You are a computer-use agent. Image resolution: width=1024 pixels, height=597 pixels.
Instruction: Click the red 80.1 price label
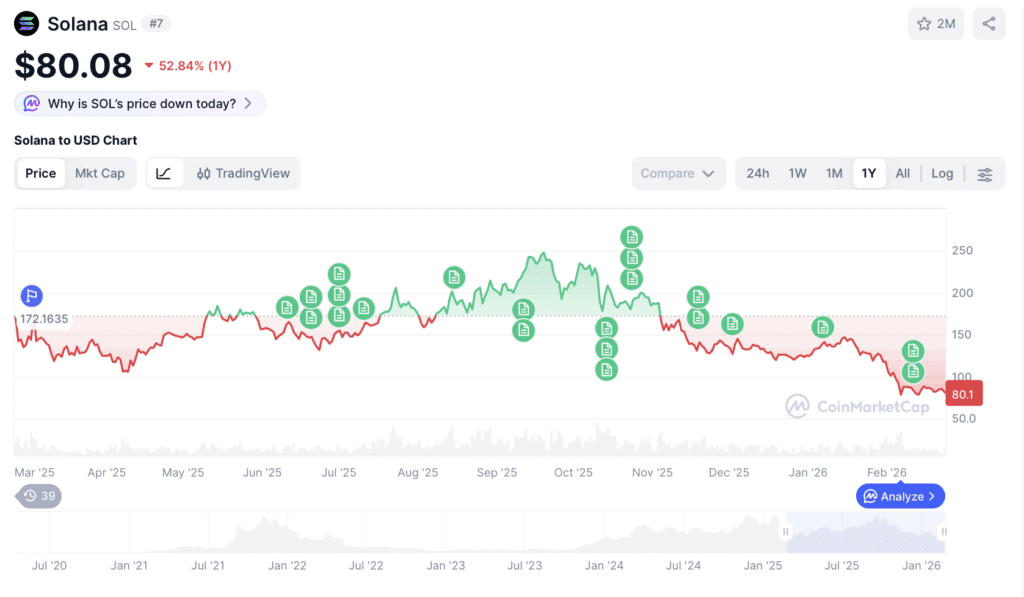[963, 394]
